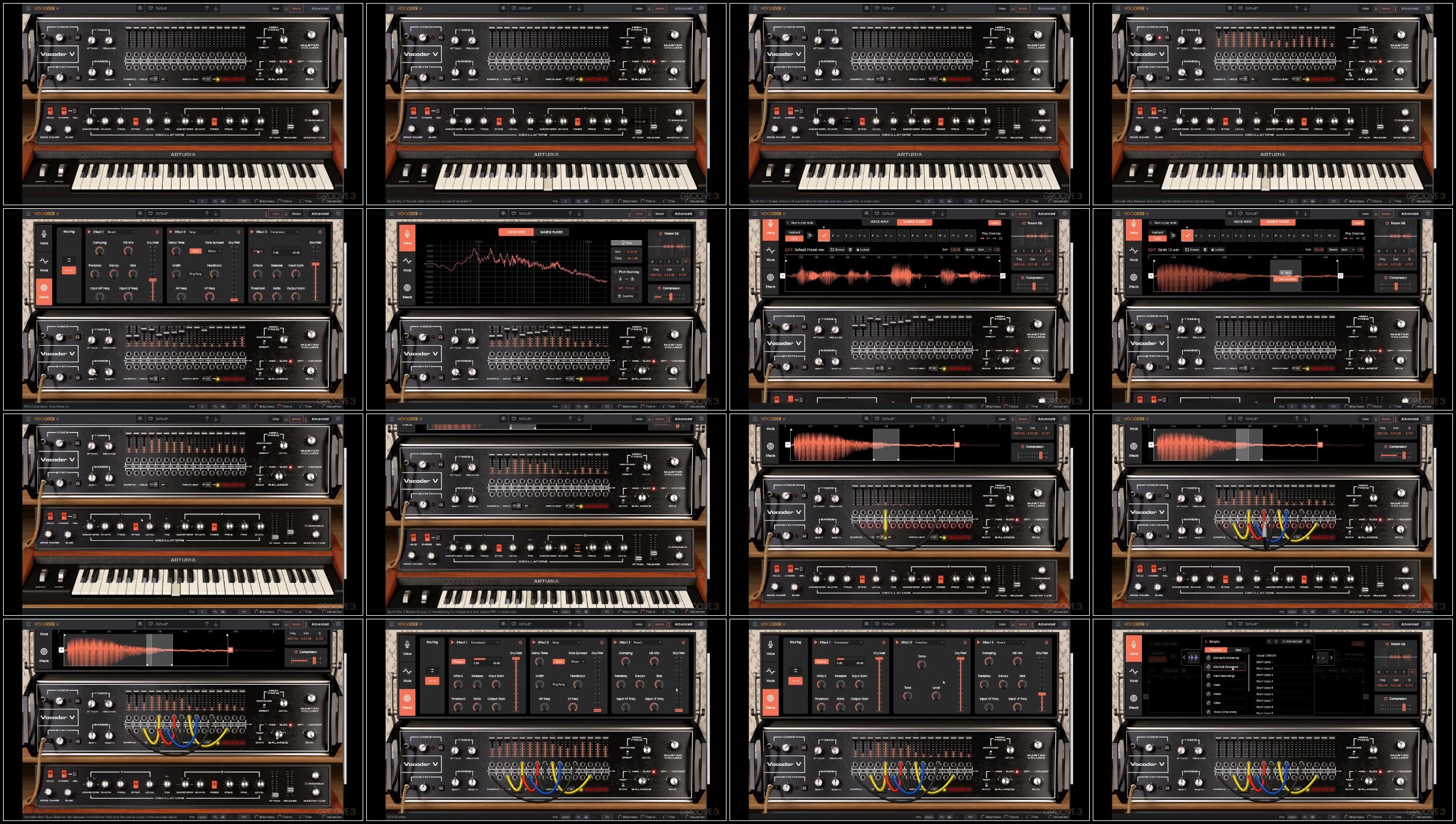Viewport: 1456px width, 824px height.
Task: Open Effect 1 Compressor dropdown in the Overdrive effects view
Action: pyautogui.click(x=848, y=642)
